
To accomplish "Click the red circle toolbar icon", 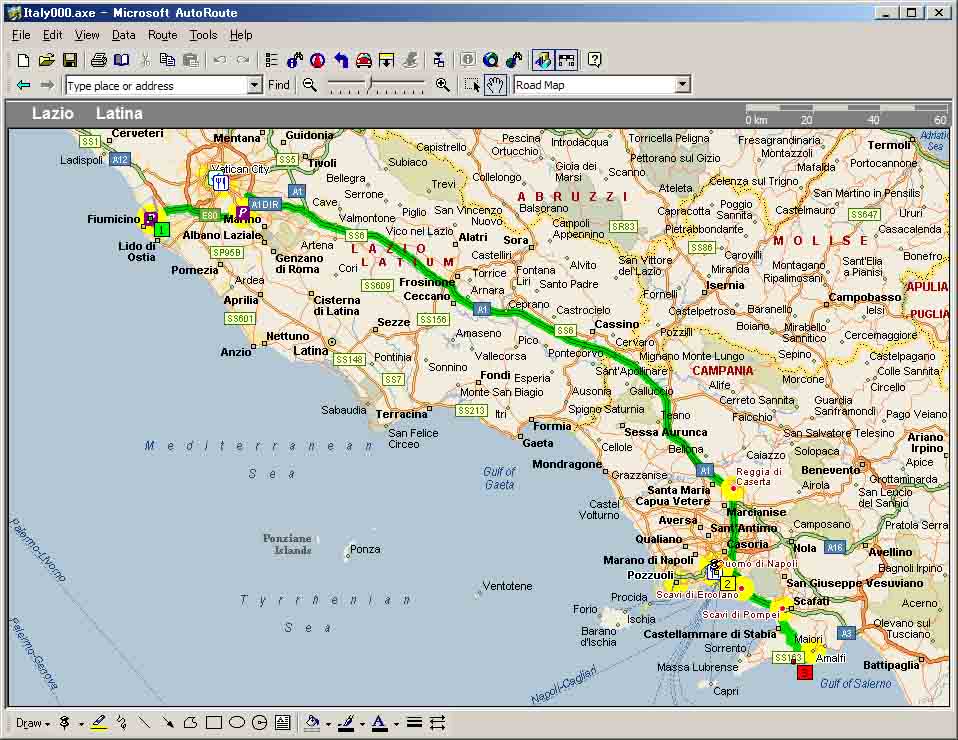I will click(317, 60).
